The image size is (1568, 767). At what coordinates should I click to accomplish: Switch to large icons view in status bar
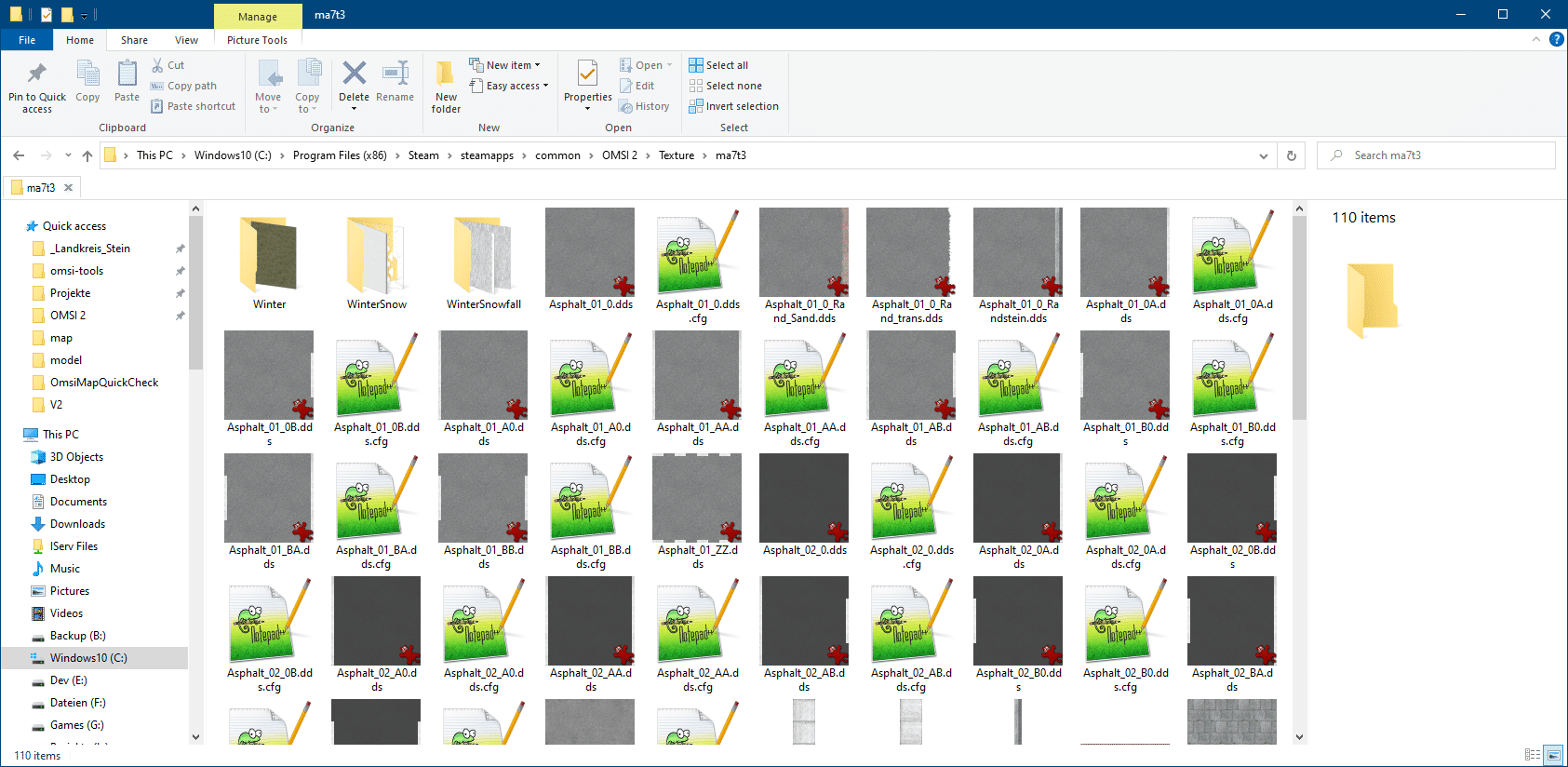pyautogui.click(x=1553, y=755)
